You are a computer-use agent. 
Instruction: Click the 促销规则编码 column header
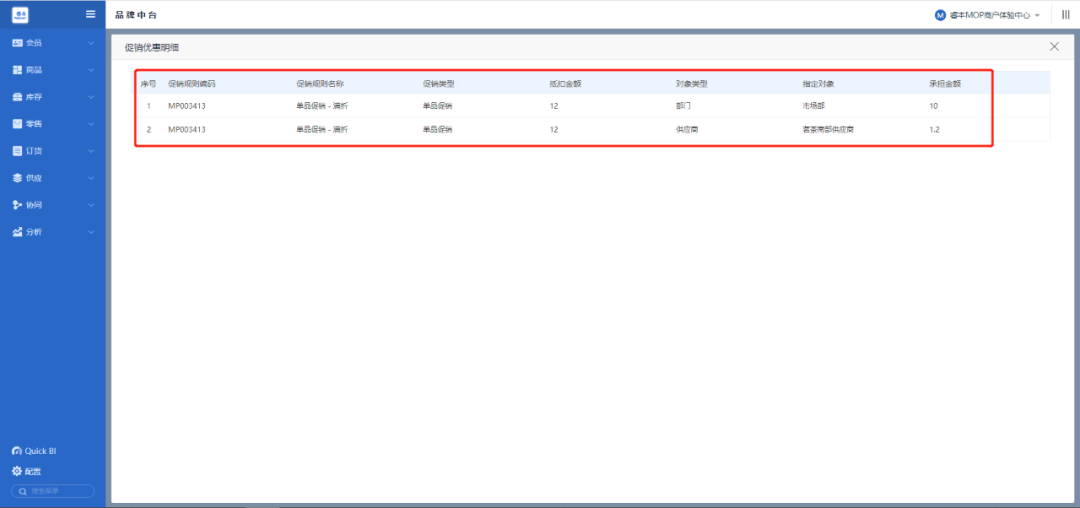coord(191,84)
